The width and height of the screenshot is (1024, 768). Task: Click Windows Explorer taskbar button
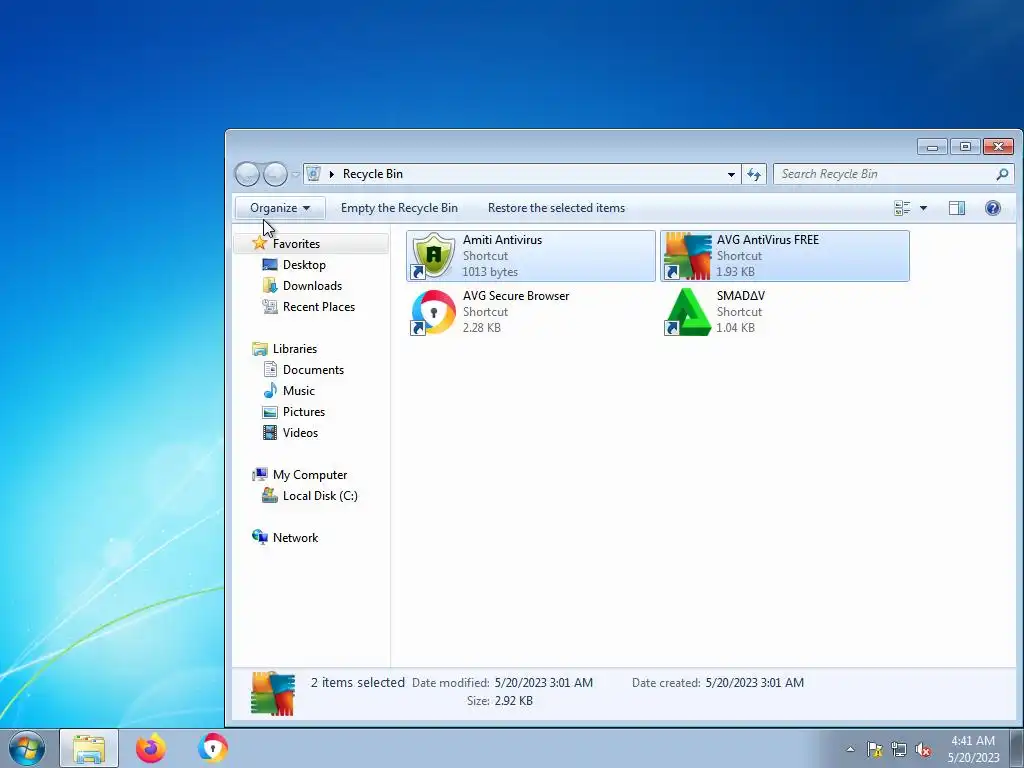(x=89, y=748)
